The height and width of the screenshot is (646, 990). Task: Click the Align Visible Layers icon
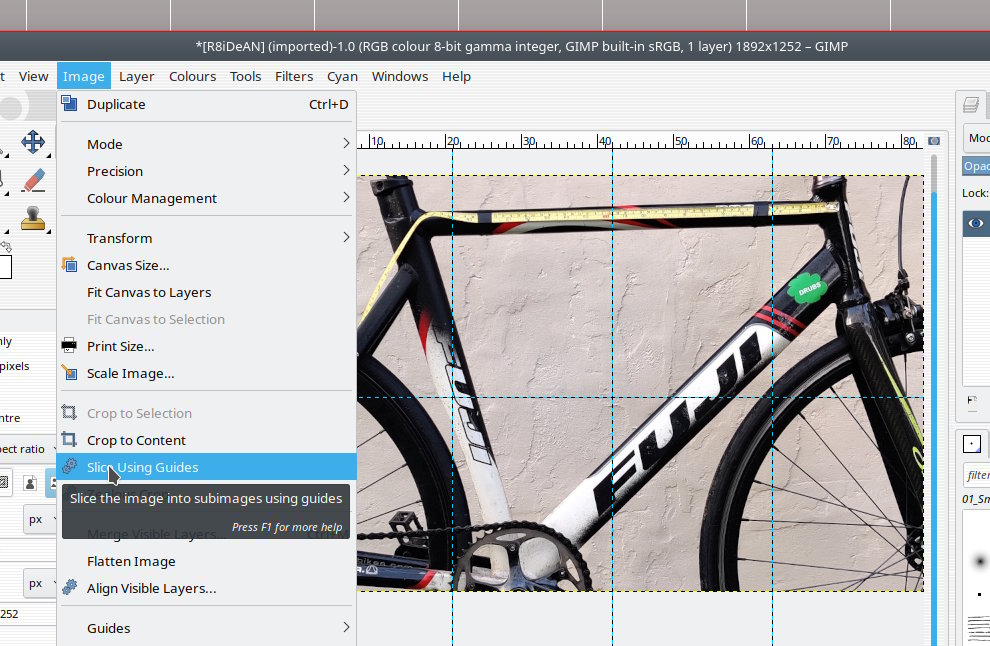coord(69,588)
